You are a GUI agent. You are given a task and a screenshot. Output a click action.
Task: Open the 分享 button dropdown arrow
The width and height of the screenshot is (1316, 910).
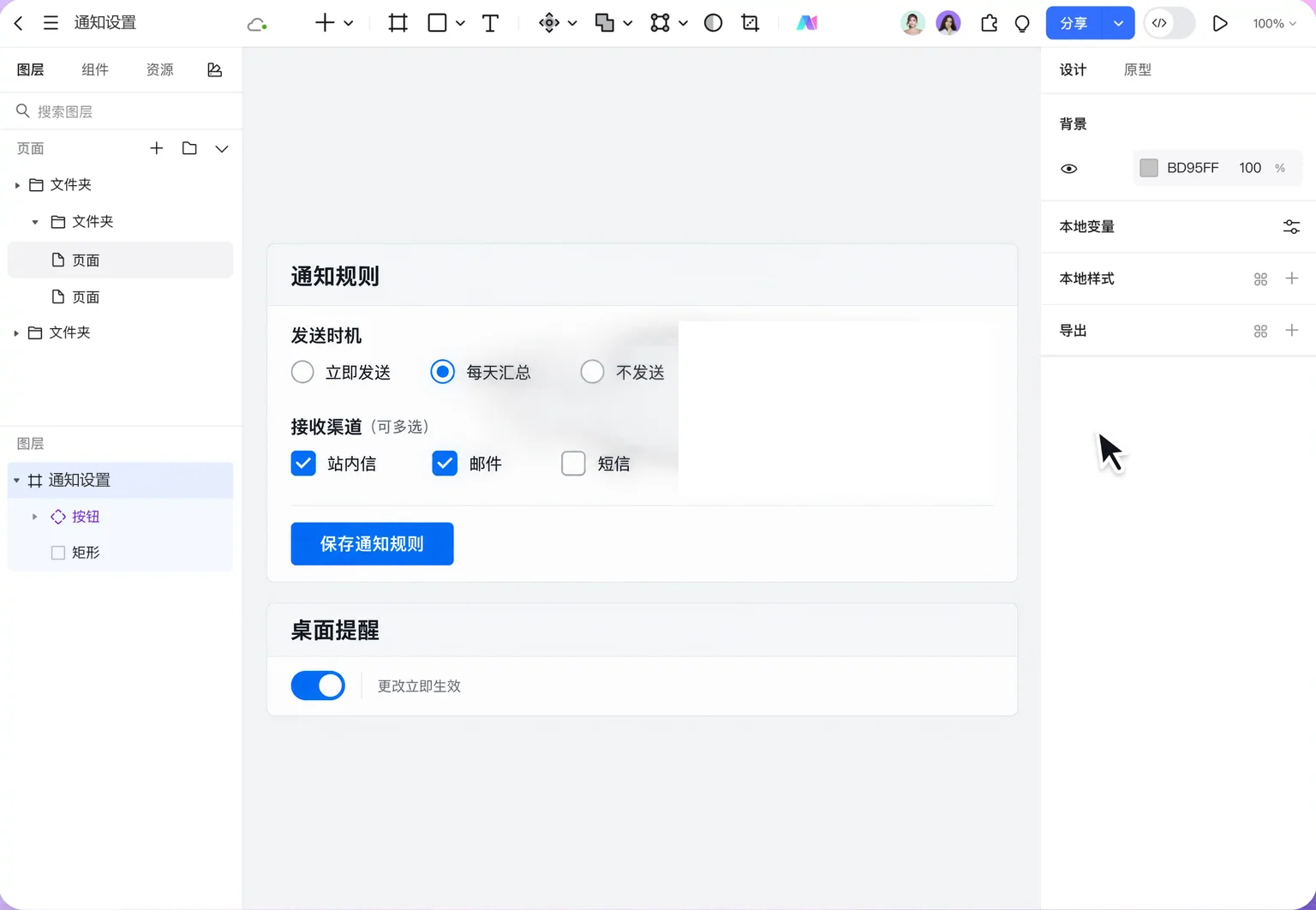point(1118,23)
